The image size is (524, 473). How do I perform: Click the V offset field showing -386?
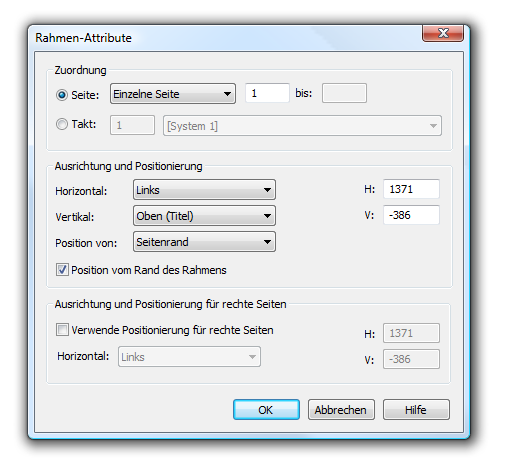pos(411,215)
